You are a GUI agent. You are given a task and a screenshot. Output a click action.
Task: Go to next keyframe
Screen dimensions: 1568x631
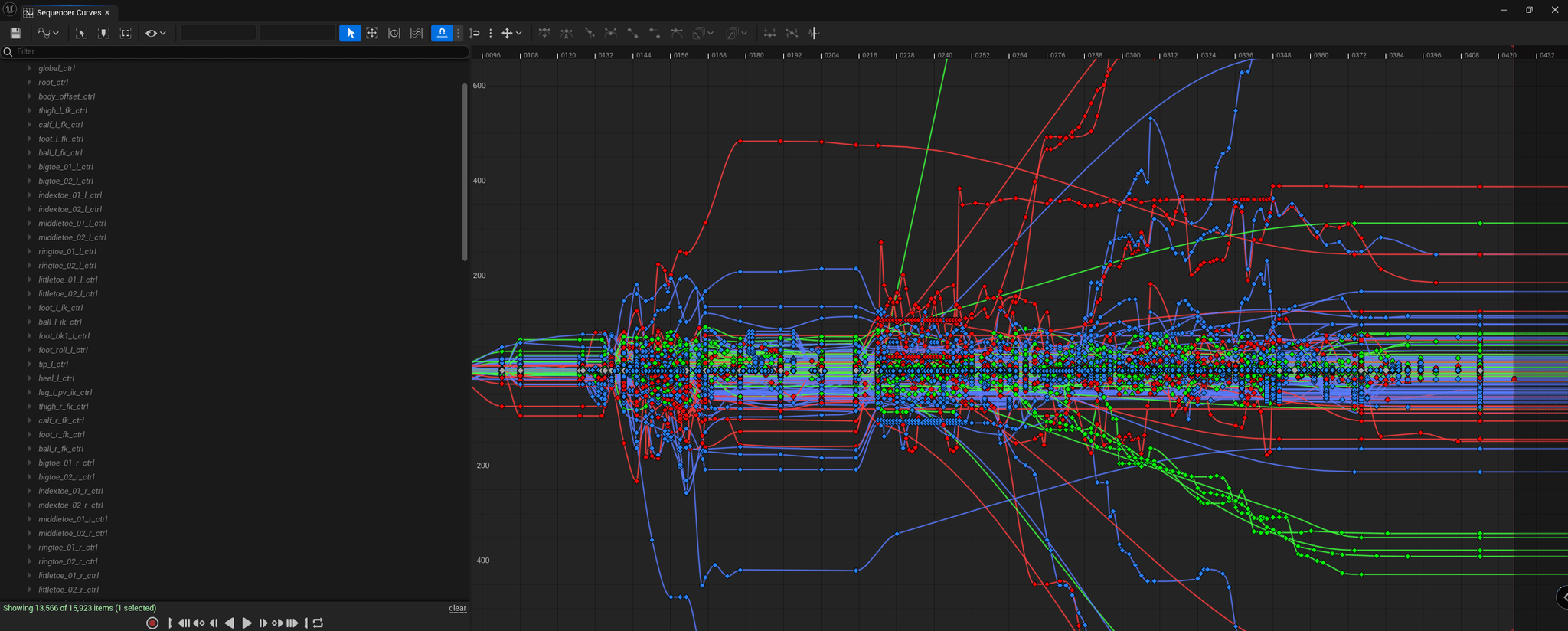277,623
